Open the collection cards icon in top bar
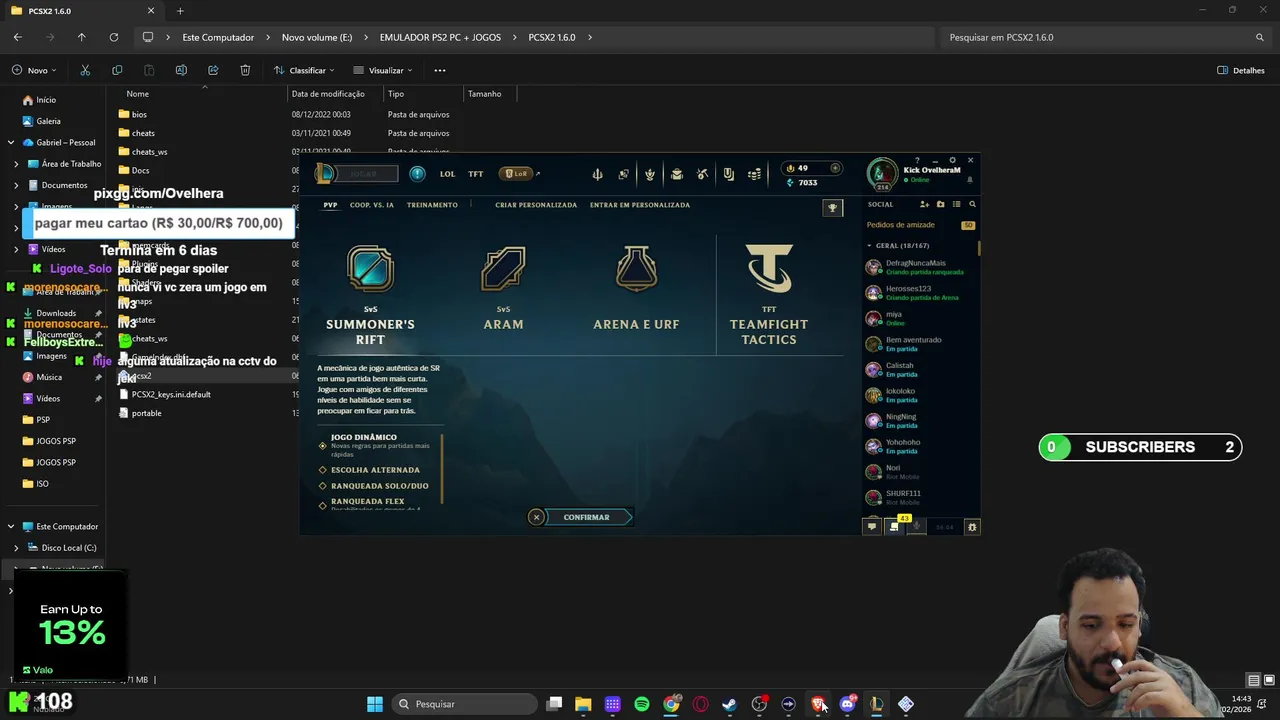 click(x=623, y=174)
